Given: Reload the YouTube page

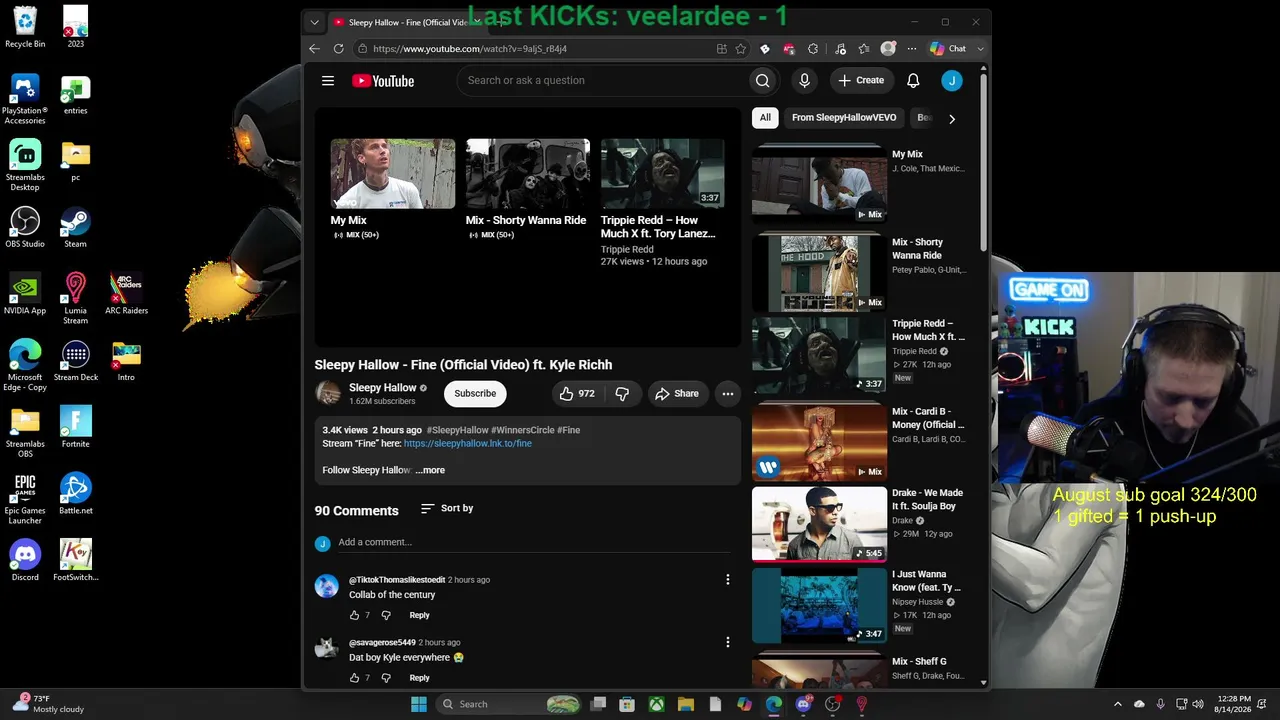Looking at the screenshot, I should 338,49.
